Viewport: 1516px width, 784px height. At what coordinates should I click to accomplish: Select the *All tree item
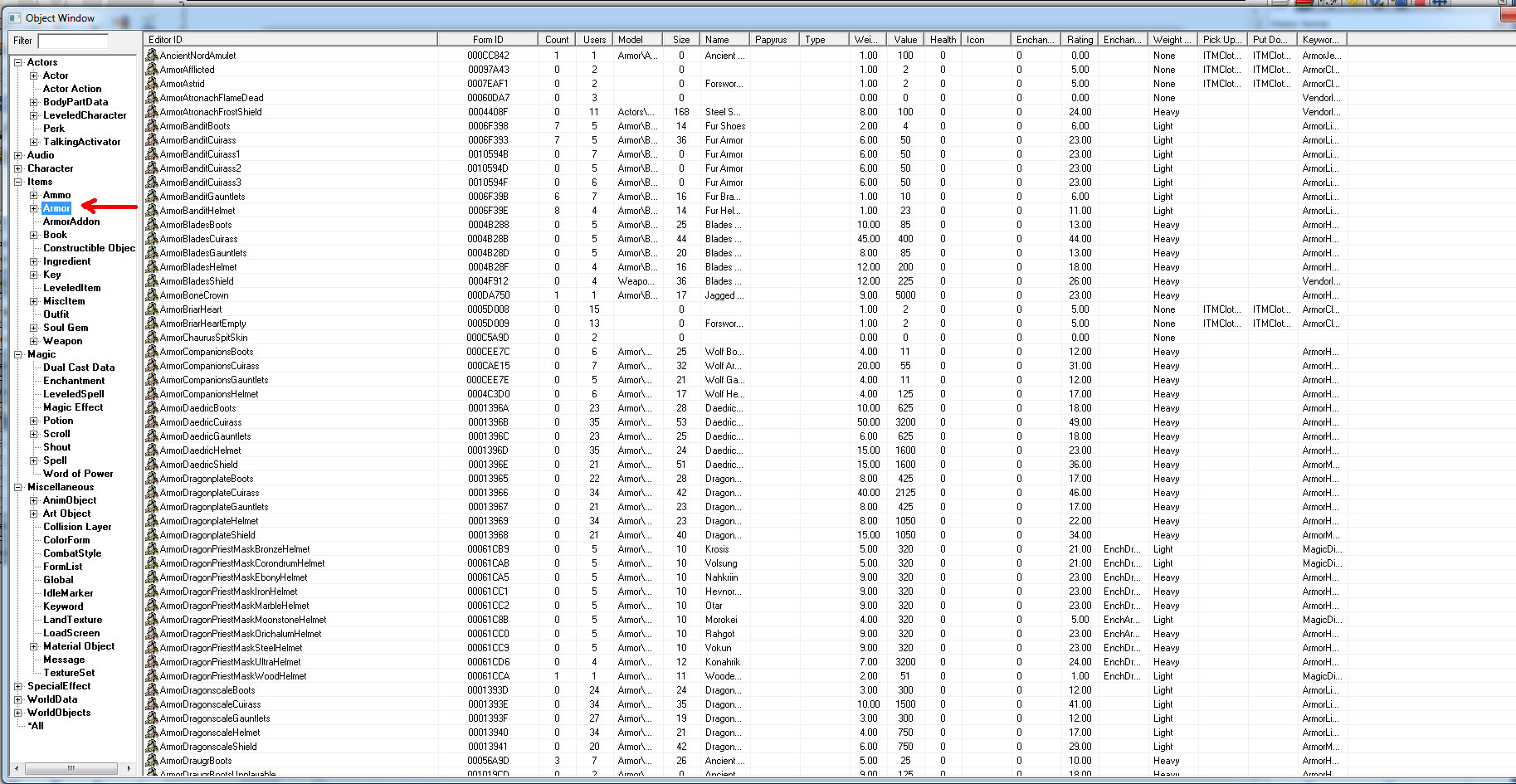point(36,726)
